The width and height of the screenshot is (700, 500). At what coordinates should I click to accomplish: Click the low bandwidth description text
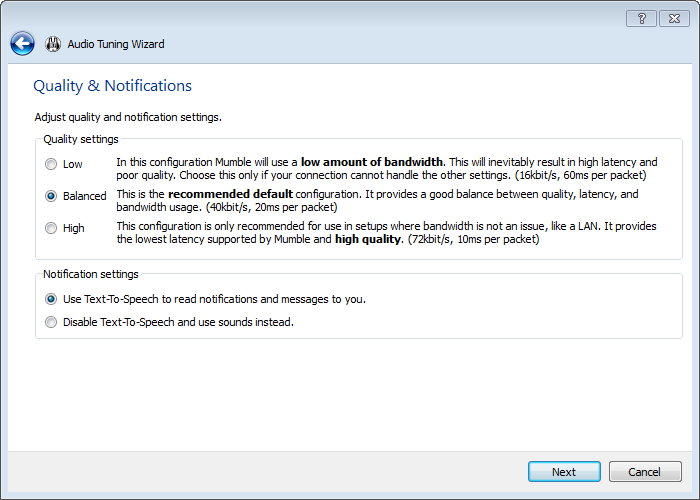pos(387,168)
